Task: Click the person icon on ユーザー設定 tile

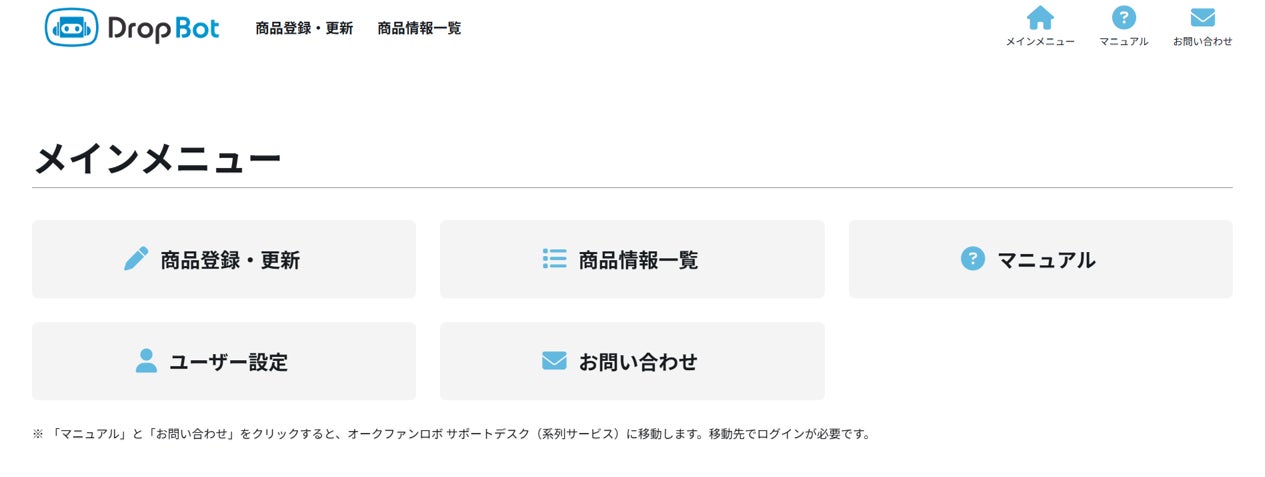Action: coord(146,361)
